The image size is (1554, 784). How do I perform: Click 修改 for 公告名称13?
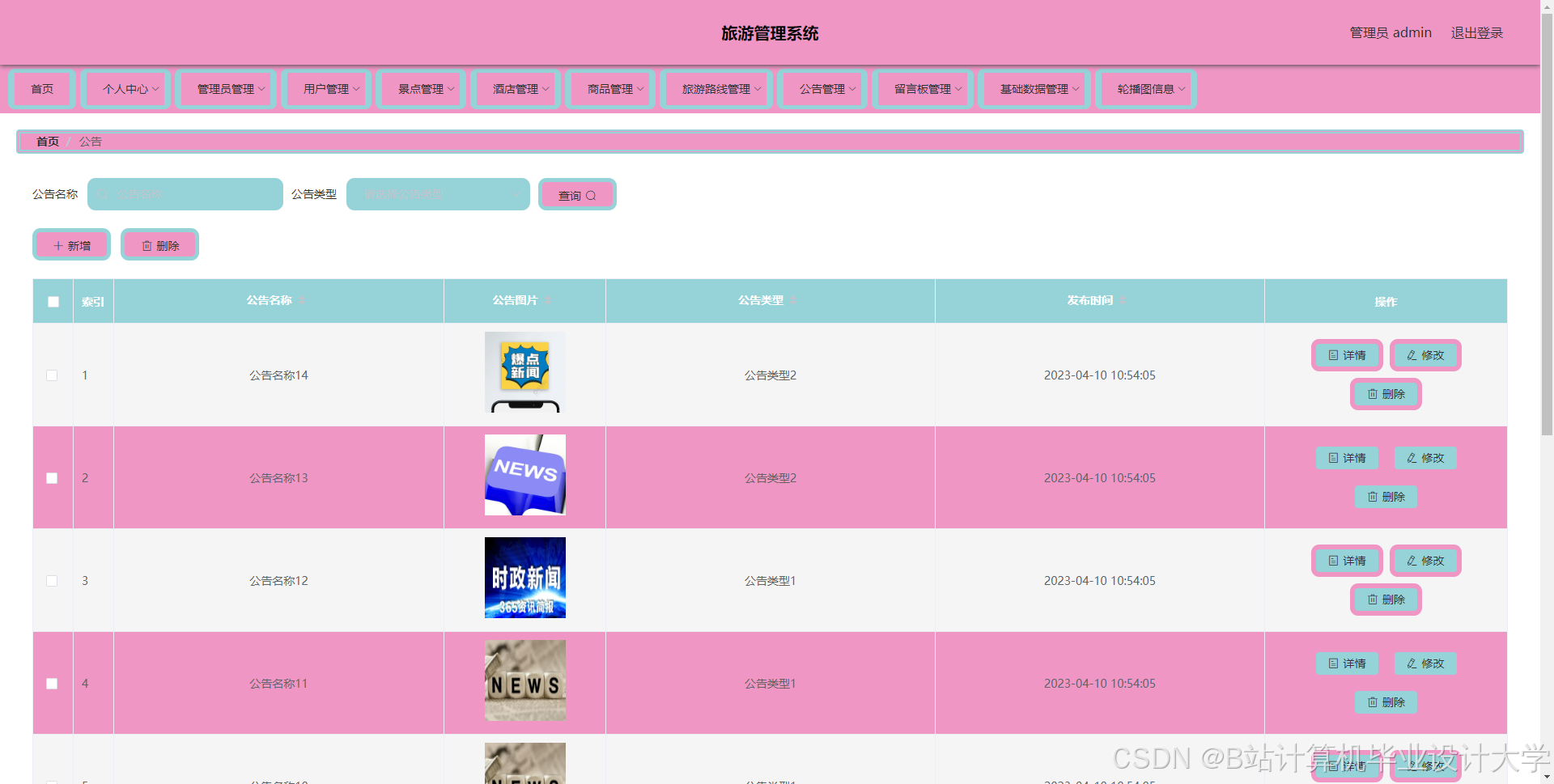(1425, 458)
